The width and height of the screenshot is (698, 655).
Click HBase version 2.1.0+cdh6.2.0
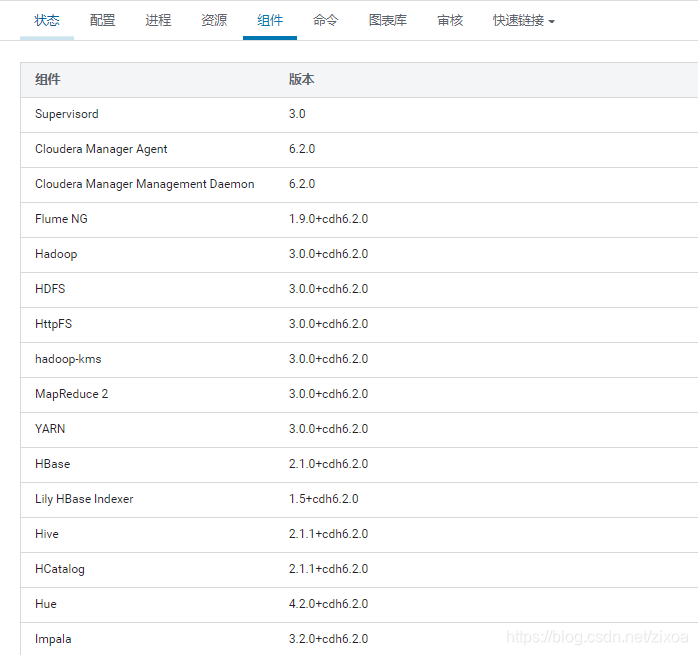pyautogui.click(x=329, y=464)
